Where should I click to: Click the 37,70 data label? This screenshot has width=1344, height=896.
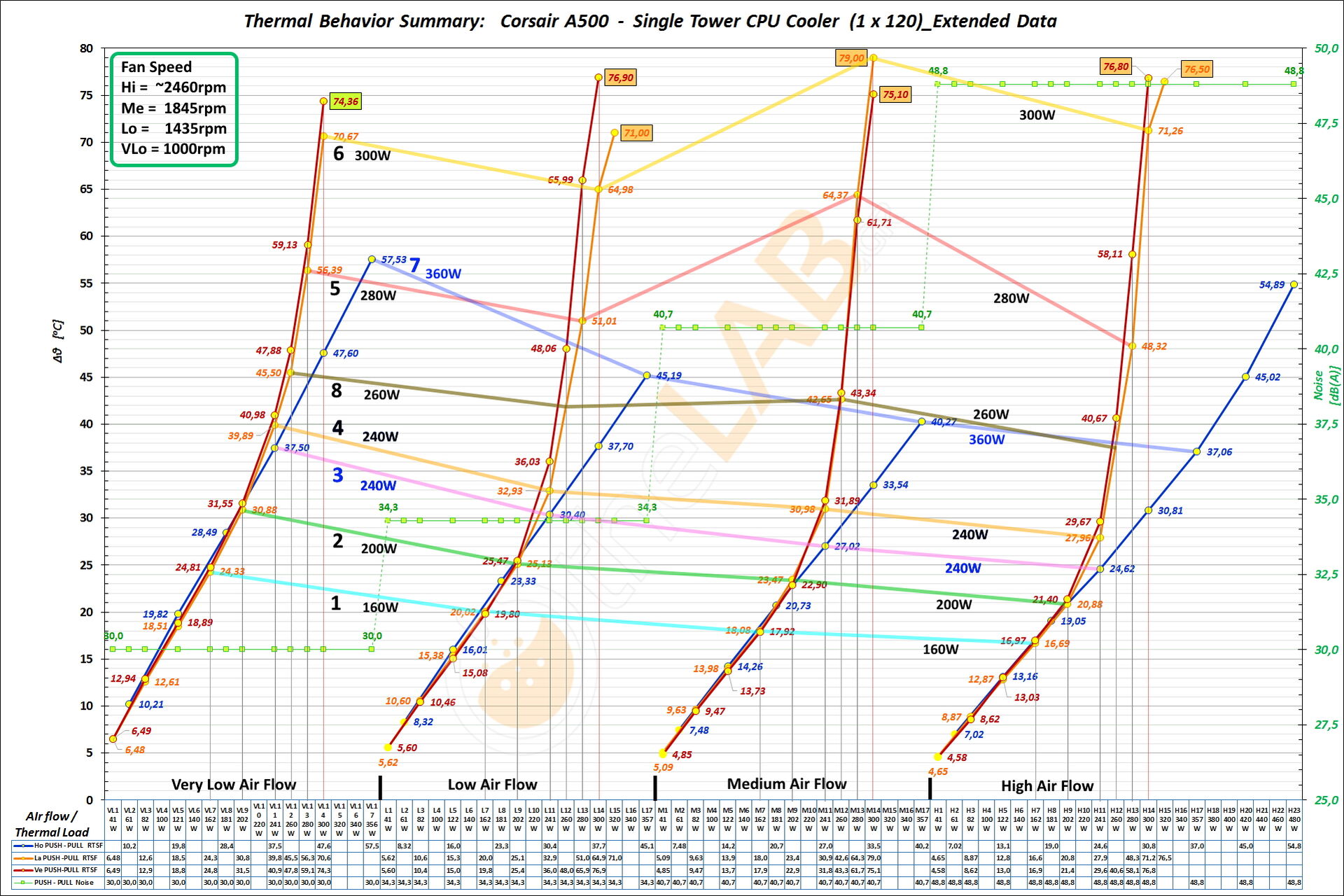(620, 447)
